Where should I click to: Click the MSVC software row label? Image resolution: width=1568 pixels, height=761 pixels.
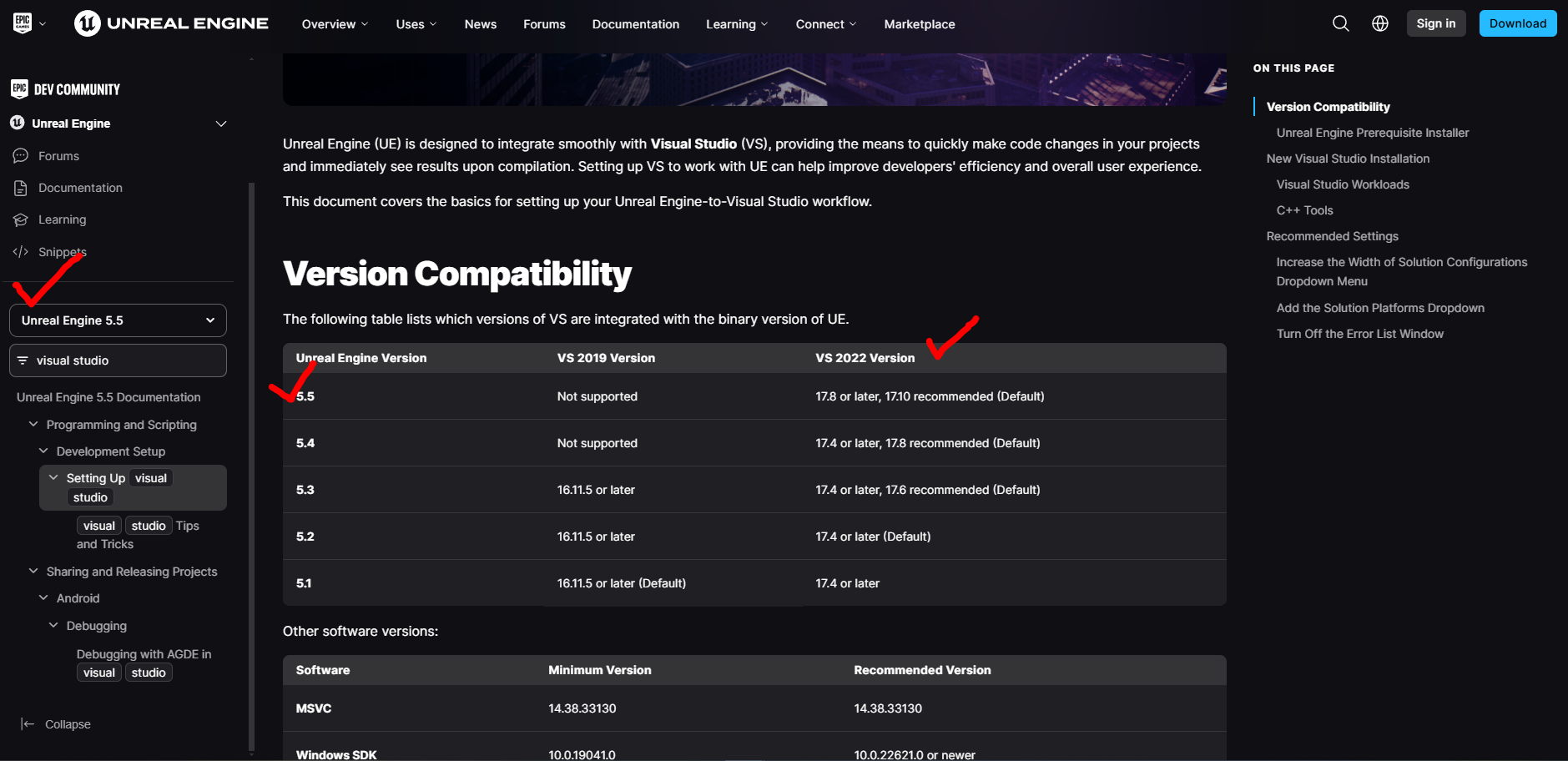(314, 708)
